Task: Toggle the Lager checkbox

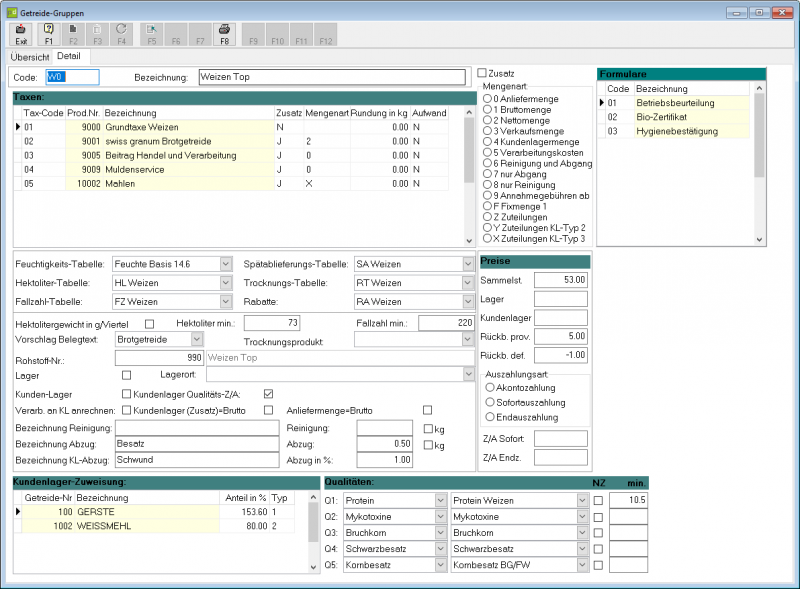Action: [x=127, y=375]
